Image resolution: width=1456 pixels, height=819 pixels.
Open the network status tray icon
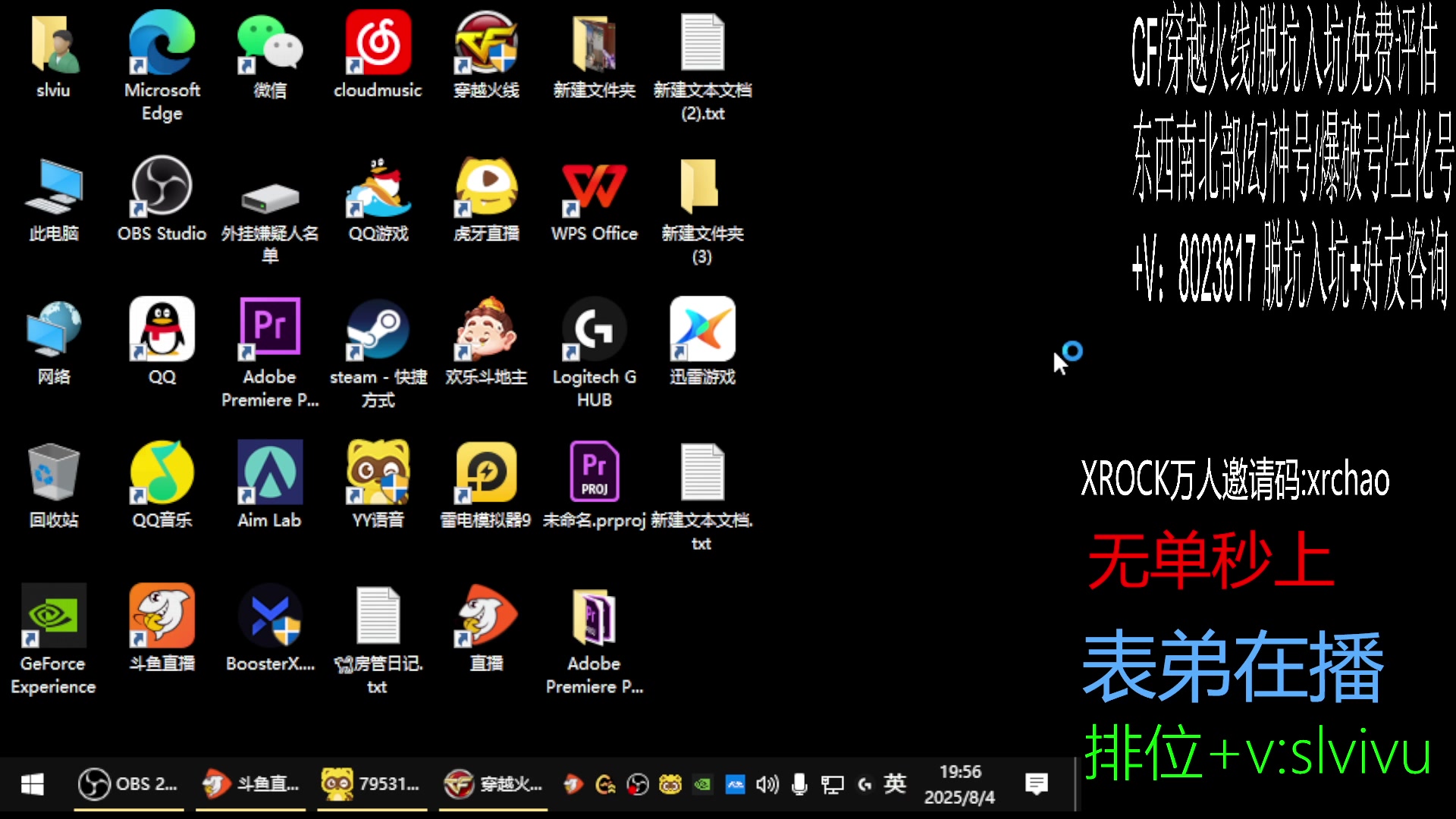832,784
